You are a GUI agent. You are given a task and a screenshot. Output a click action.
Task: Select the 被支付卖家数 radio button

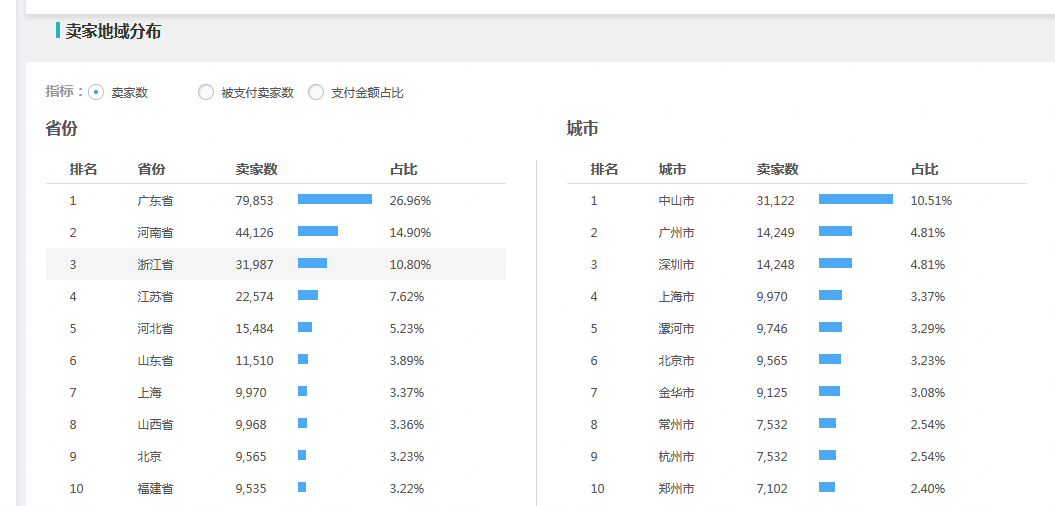pyautogui.click(x=206, y=93)
